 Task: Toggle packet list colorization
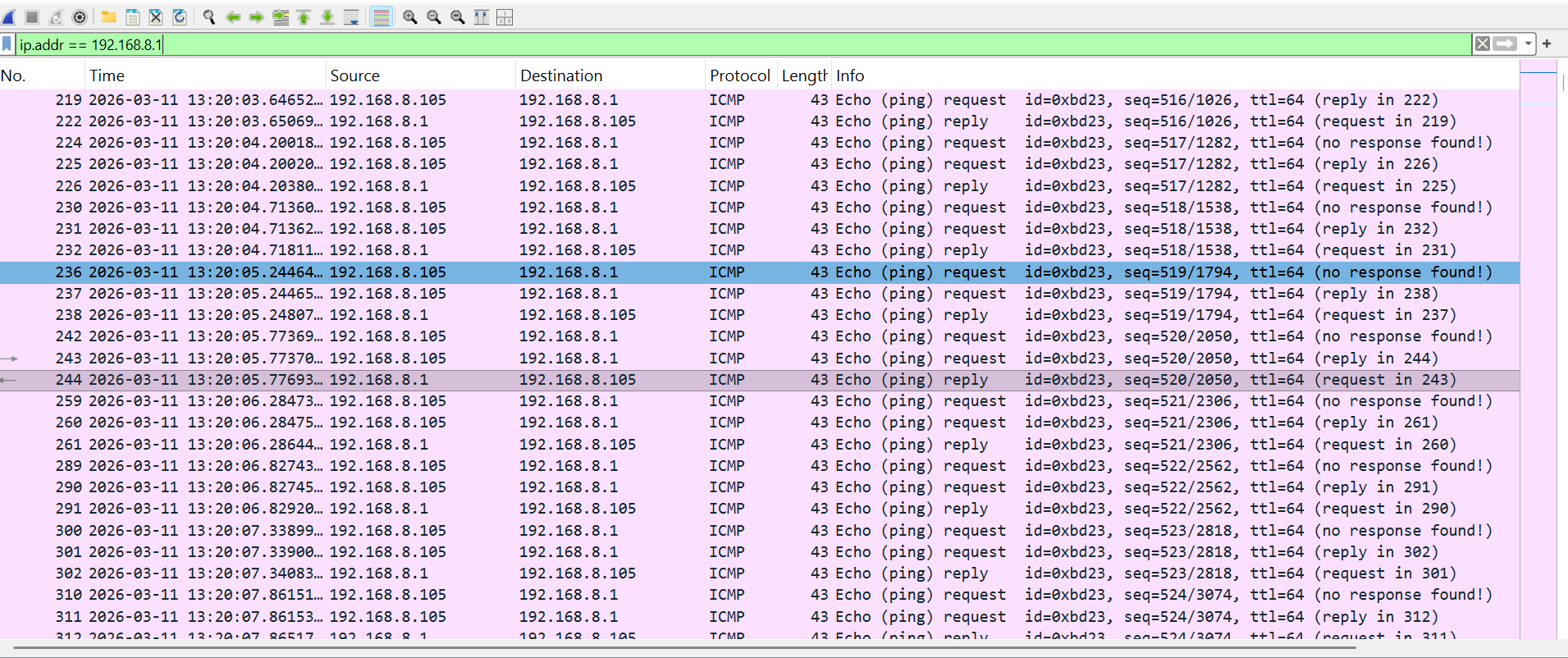[382, 16]
